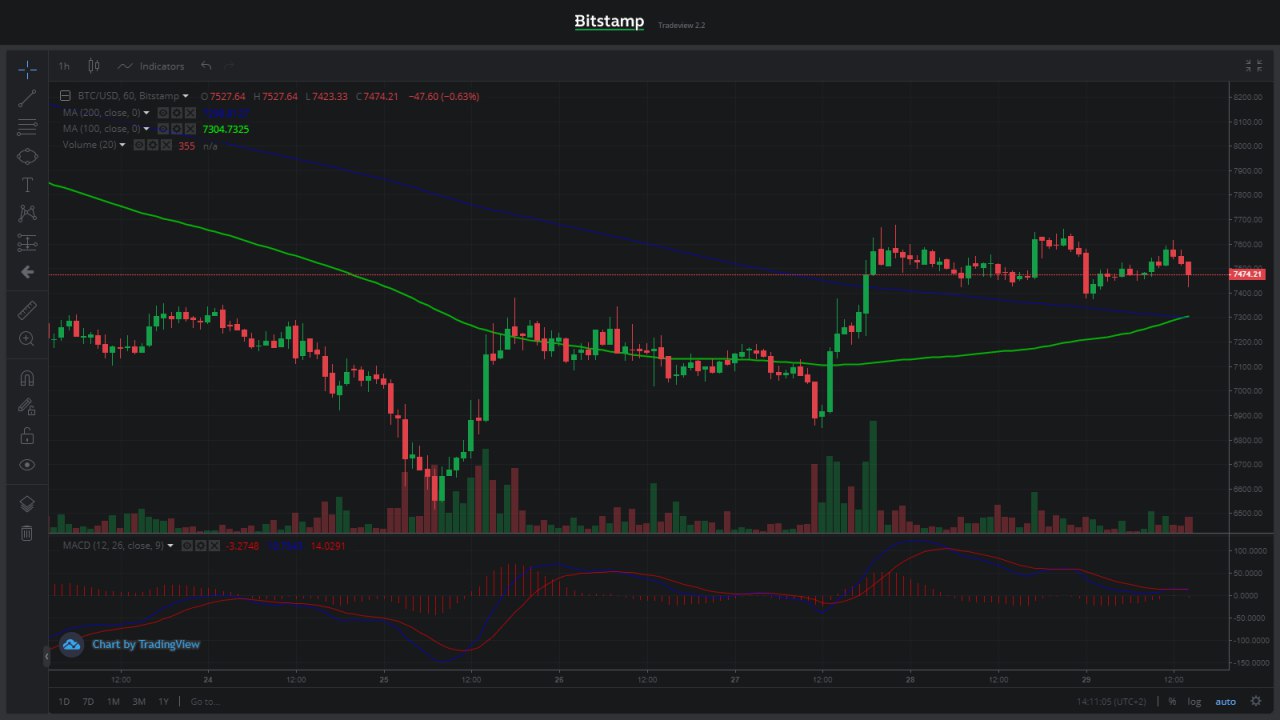Select the ruler measure tool
Screen dimensions: 1280x720
(x=27, y=310)
